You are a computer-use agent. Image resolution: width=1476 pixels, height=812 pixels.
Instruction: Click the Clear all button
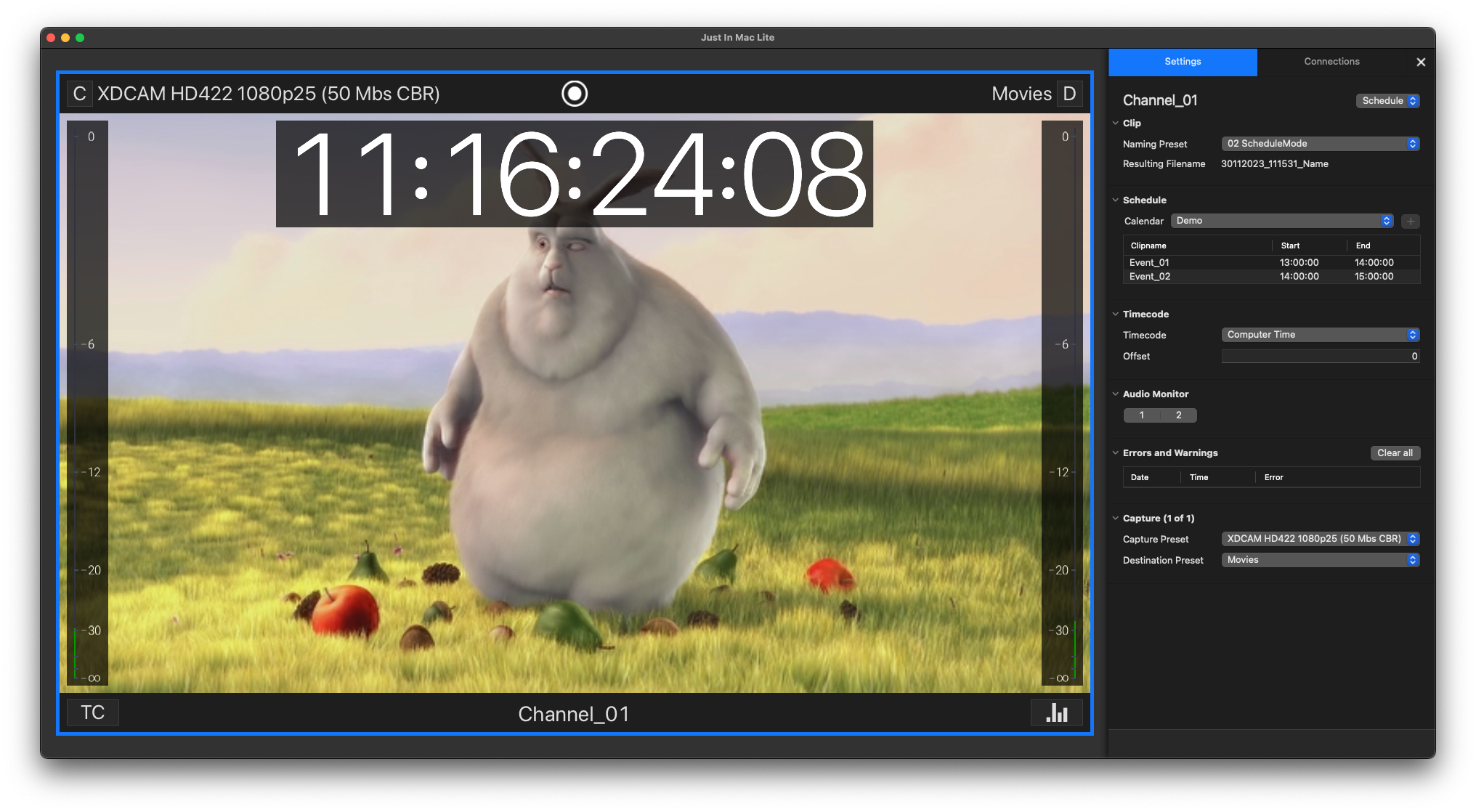point(1395,453)
